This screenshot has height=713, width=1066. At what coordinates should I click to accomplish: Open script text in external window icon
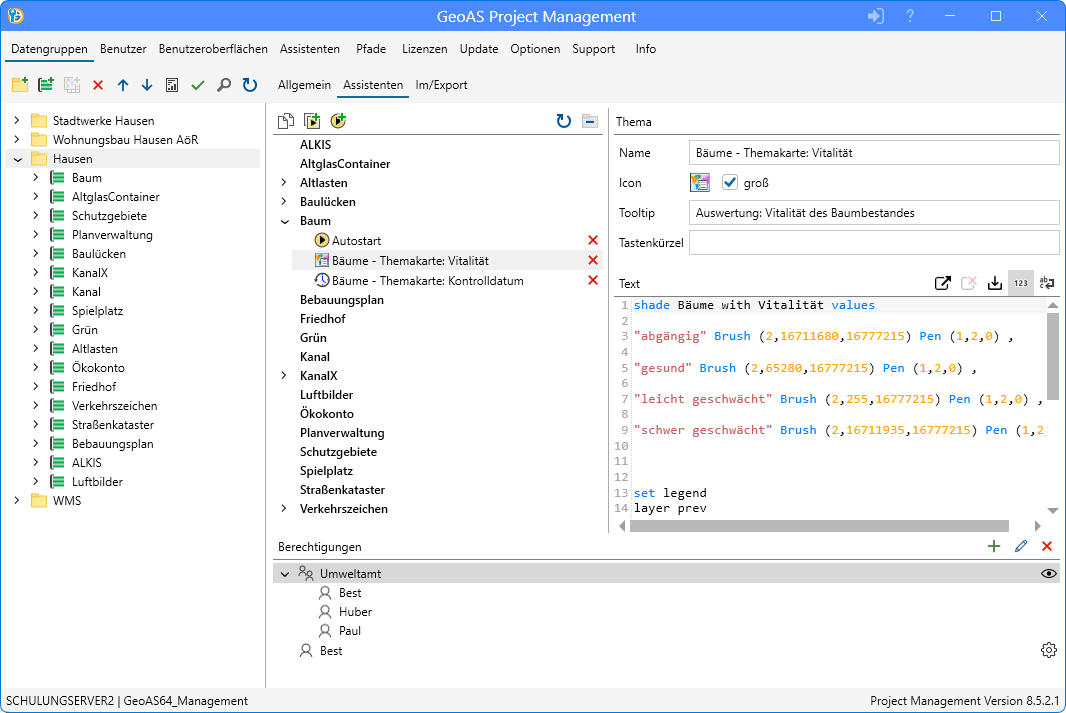(942, 283)
